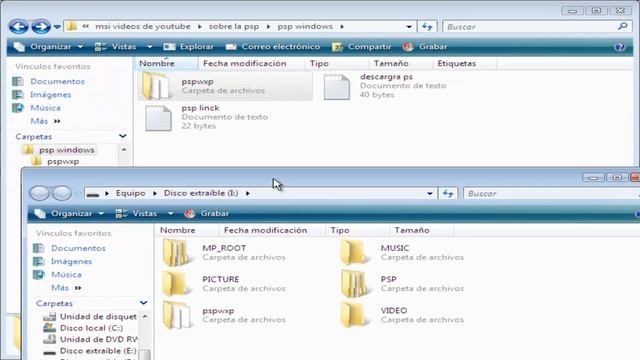This screenshot has height=360, width=640.
Task: Go back in the psp windows explorer
Action: tap(18, 27)
